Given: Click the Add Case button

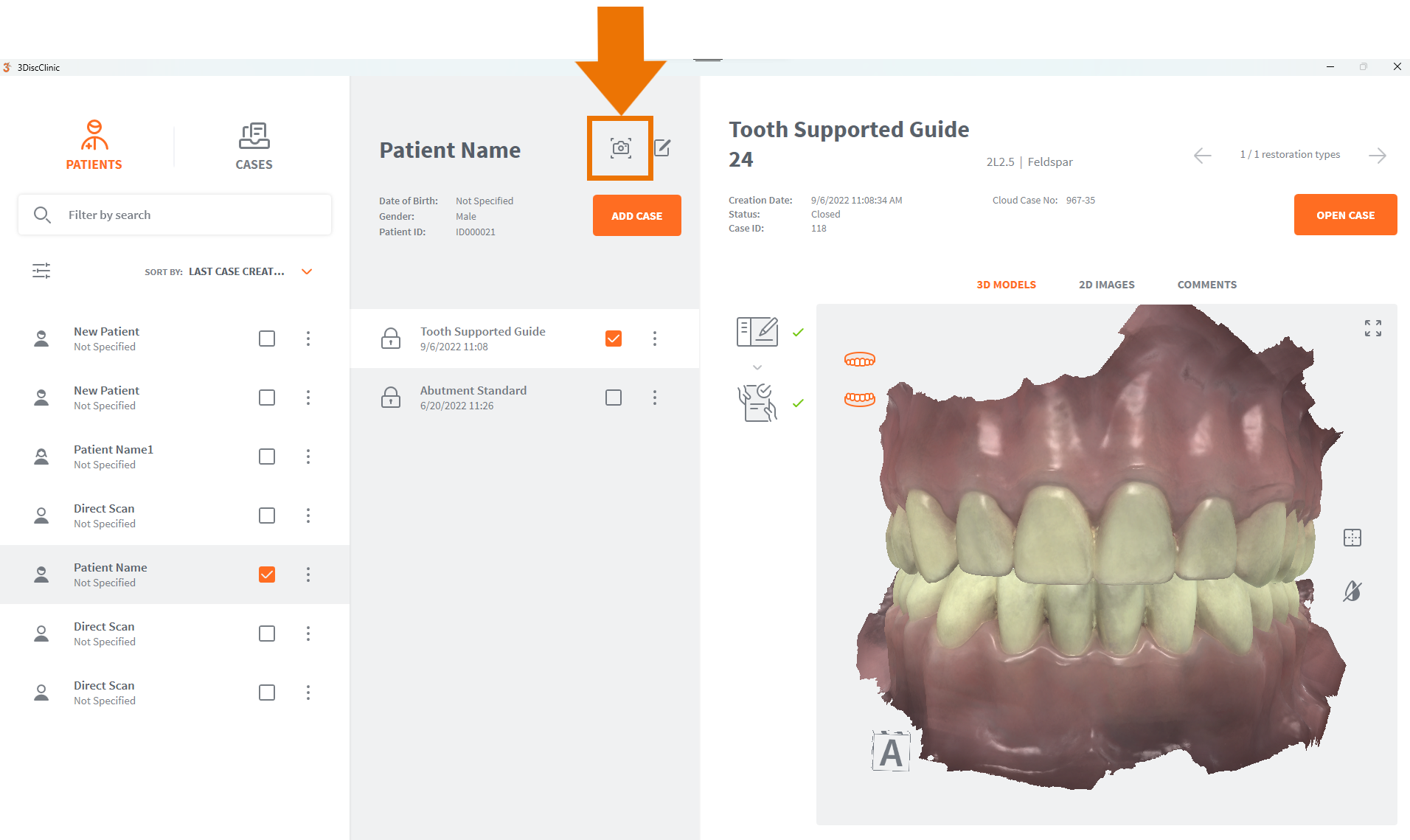Looking at the screenshot, I should 636,215.
